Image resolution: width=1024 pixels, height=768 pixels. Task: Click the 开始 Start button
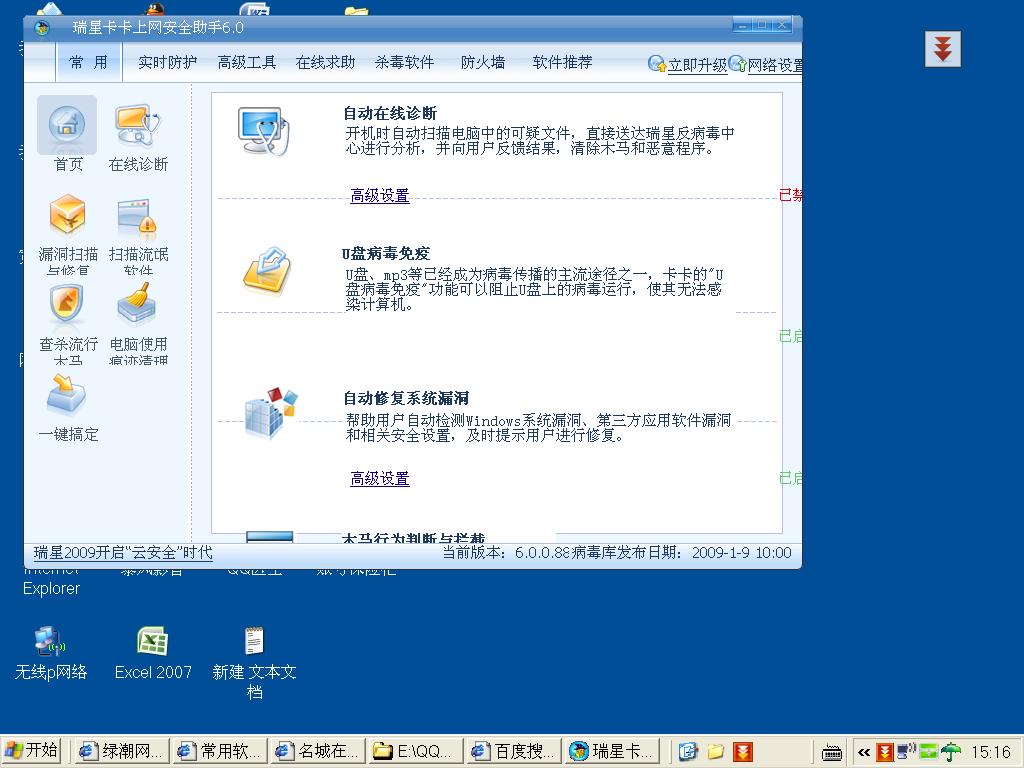(31, 751)
